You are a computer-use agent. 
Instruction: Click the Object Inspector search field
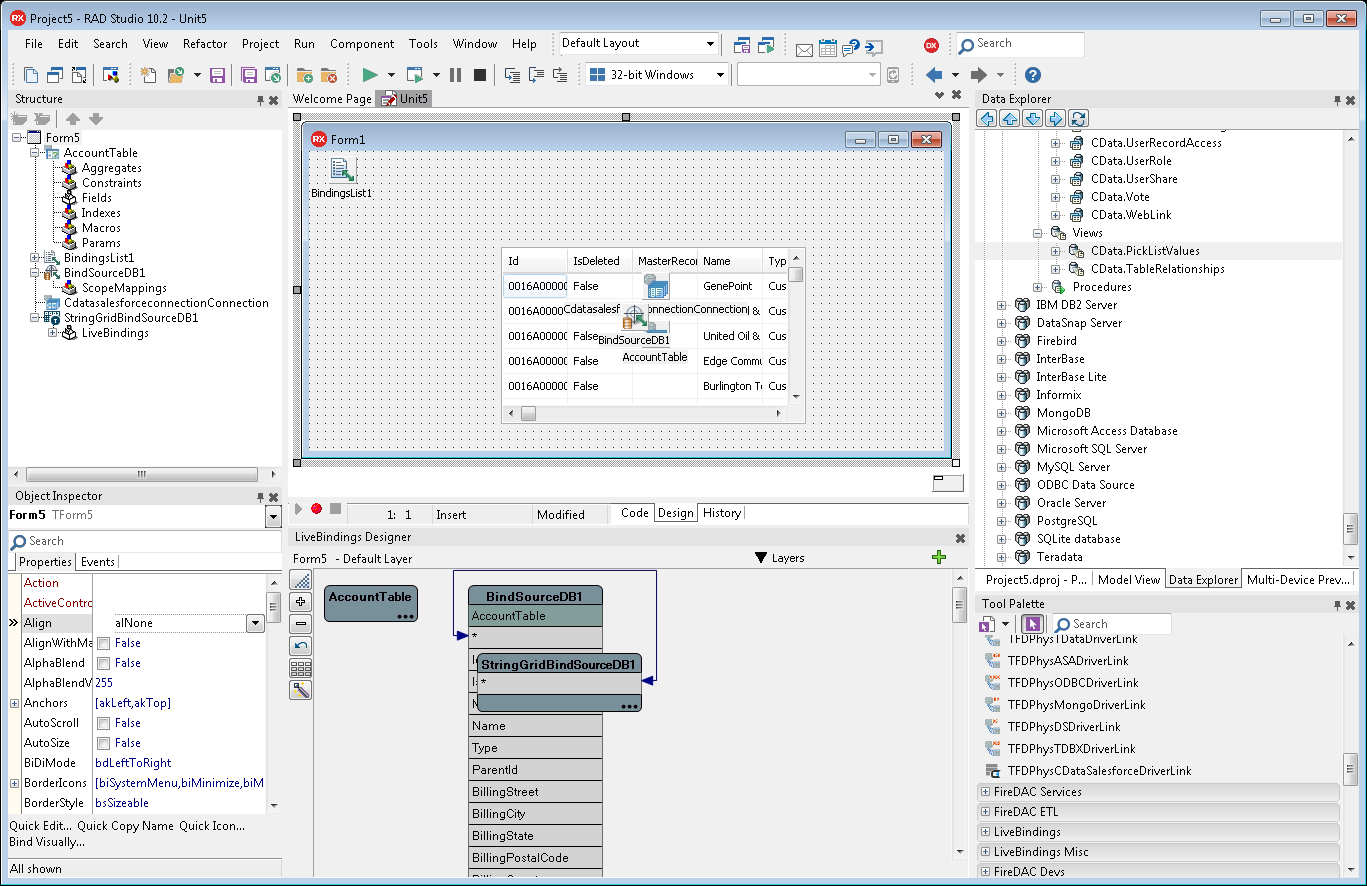point(140,541)
